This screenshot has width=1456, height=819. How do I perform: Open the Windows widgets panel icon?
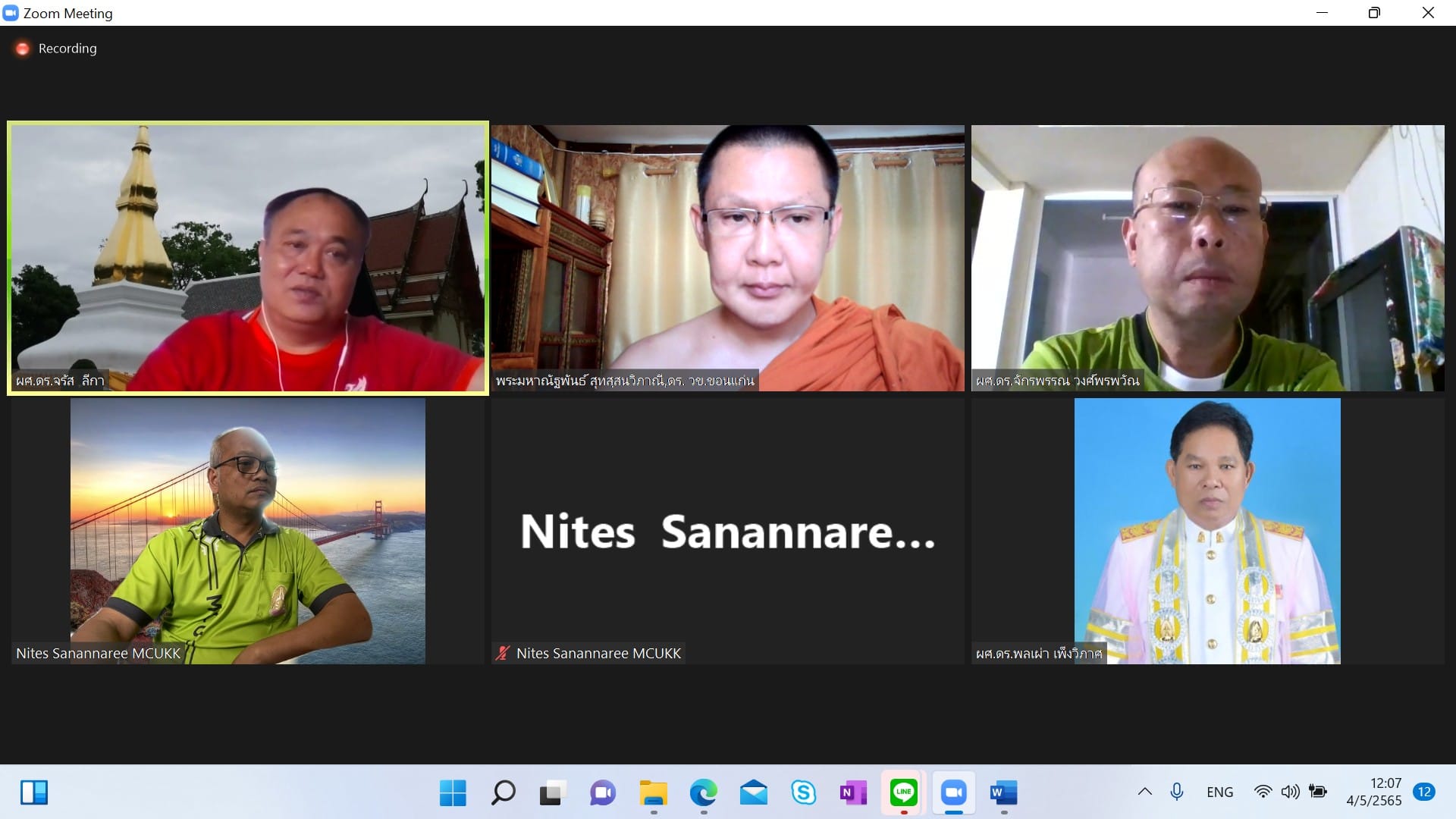coord(34,792)
